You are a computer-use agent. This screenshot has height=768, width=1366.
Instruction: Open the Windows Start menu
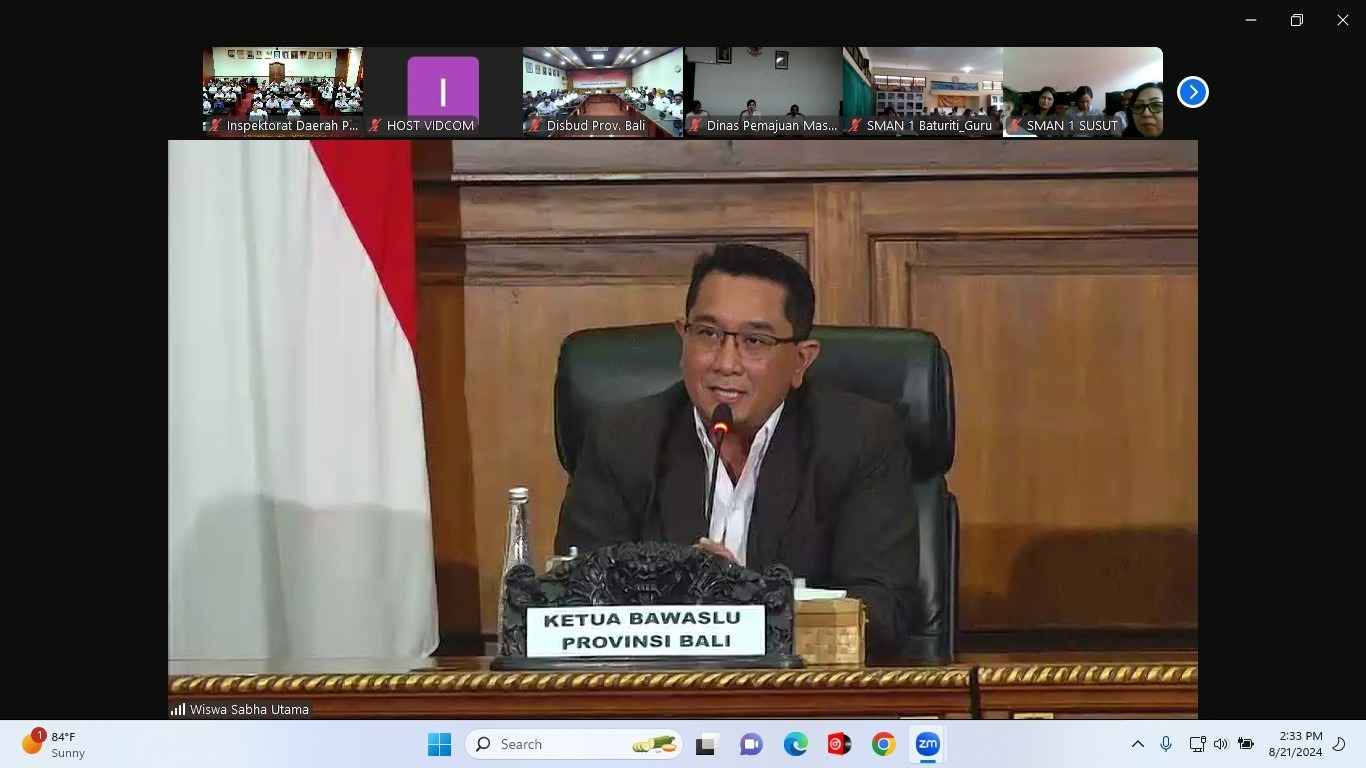(439, 744)
